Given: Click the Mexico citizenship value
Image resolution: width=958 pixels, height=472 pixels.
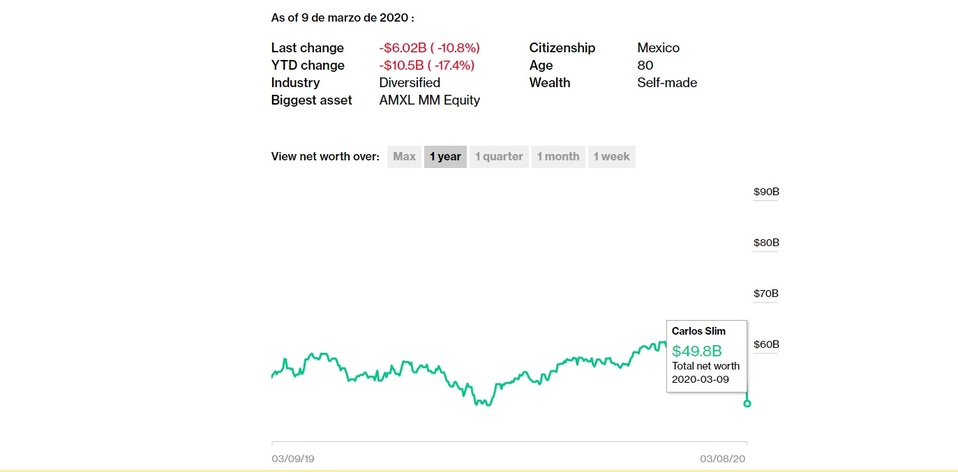Looking at the screenshot, I should pos(660,48).
